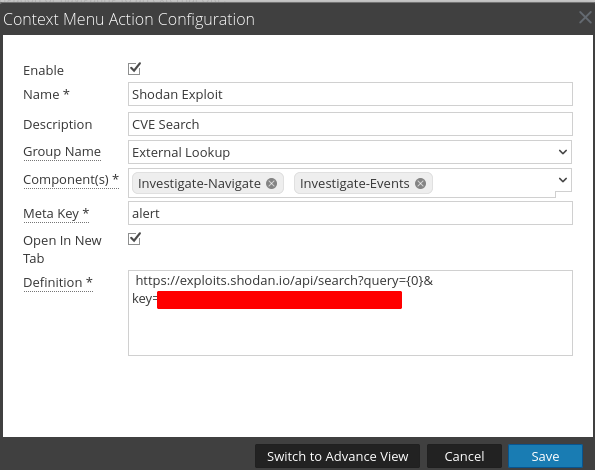The height and width of the screenshot is (470, 595).
Task: Remove the Investigate-Events component tag
Action: (420, 184)
